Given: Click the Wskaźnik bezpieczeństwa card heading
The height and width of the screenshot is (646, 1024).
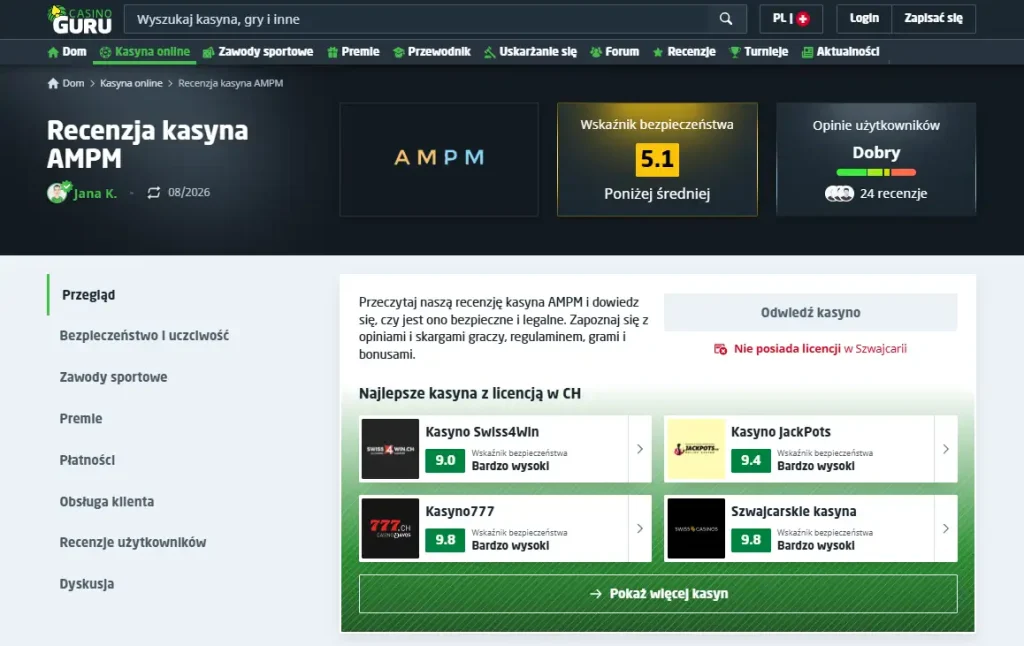Looking at the screenshot, I should (657, 125).
